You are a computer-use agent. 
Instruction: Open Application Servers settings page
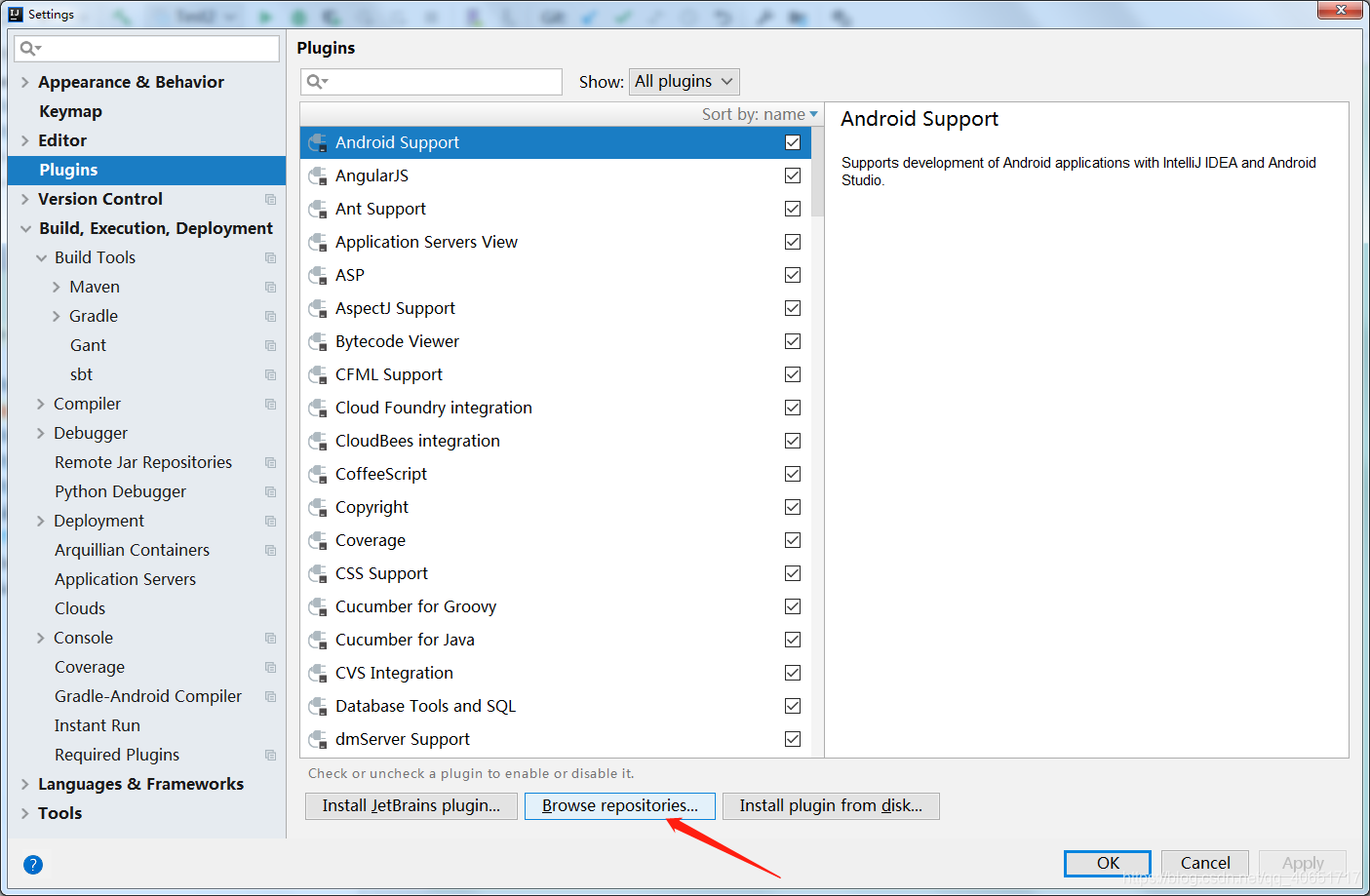tap(125, 579)
